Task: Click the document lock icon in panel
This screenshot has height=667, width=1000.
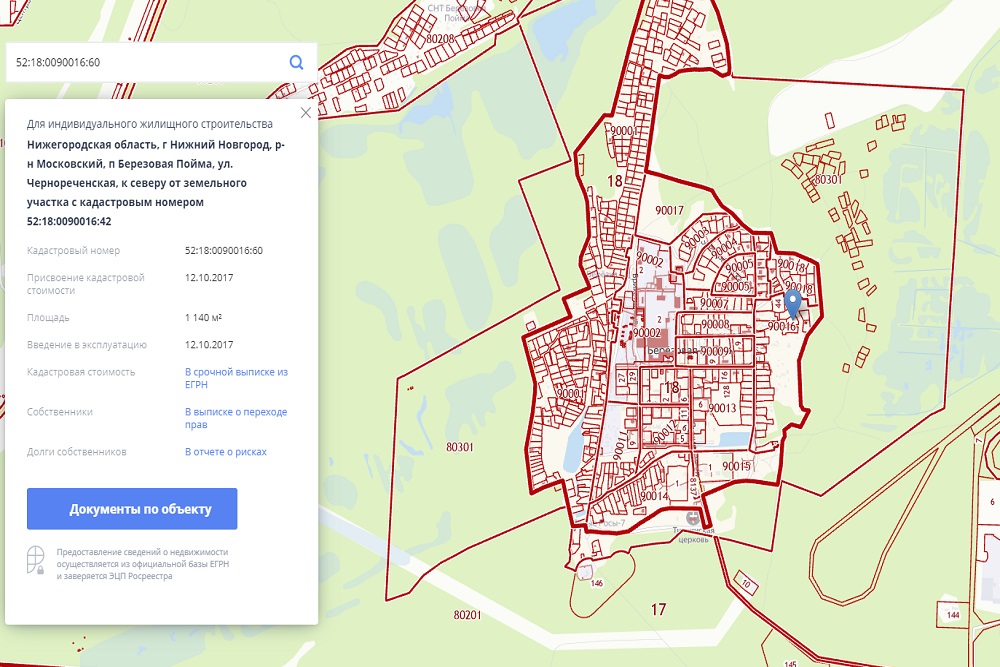Action: (x=36, y=560)
